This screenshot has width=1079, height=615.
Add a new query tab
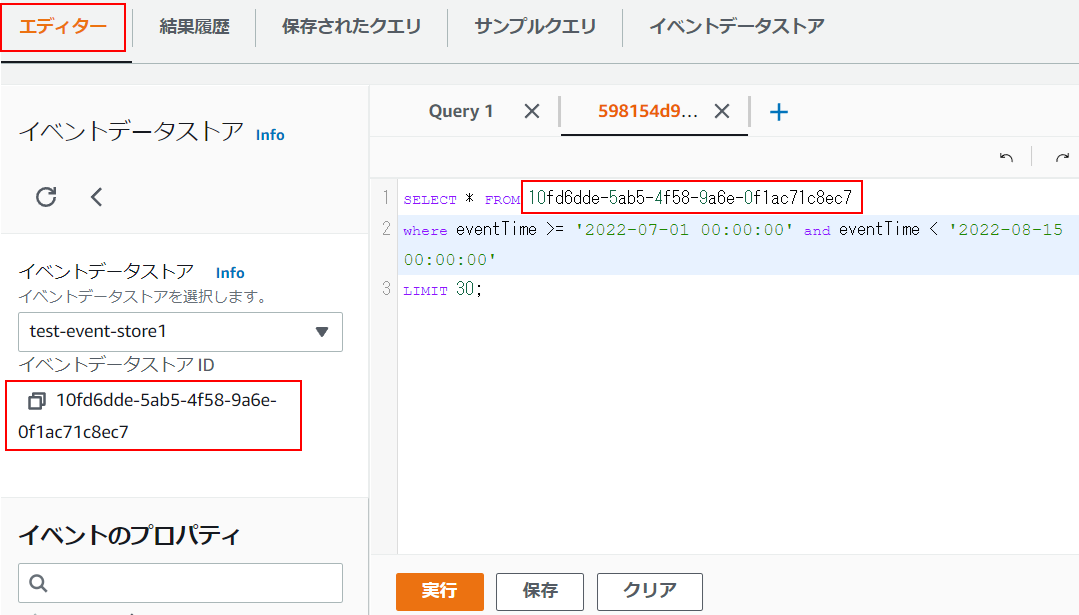coord(779,112)
